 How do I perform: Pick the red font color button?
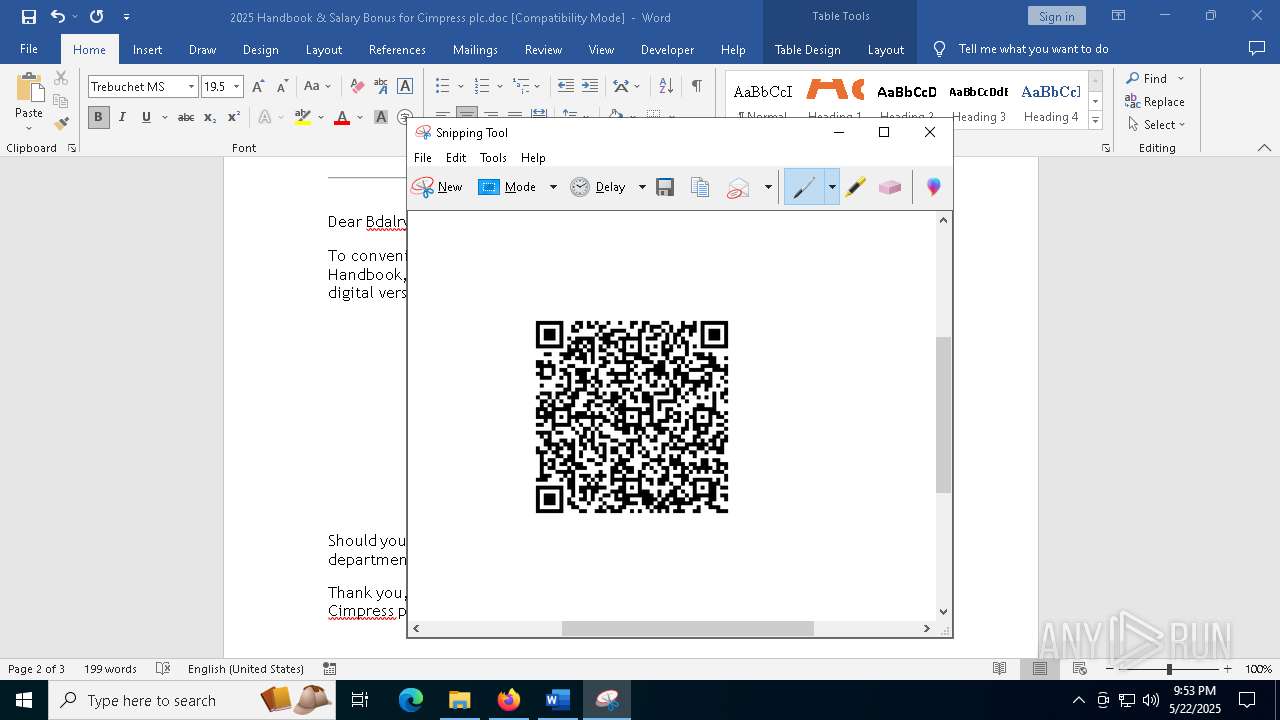click(x=342, y=117)
